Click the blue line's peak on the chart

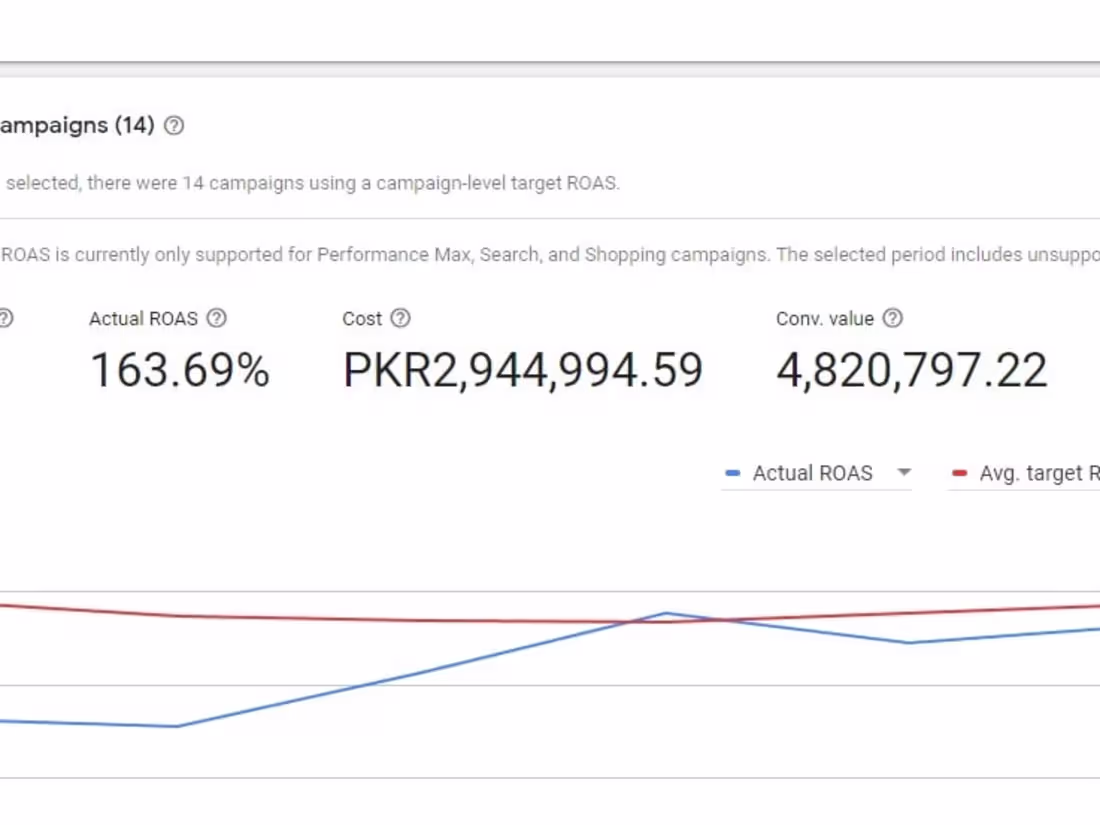665,613
